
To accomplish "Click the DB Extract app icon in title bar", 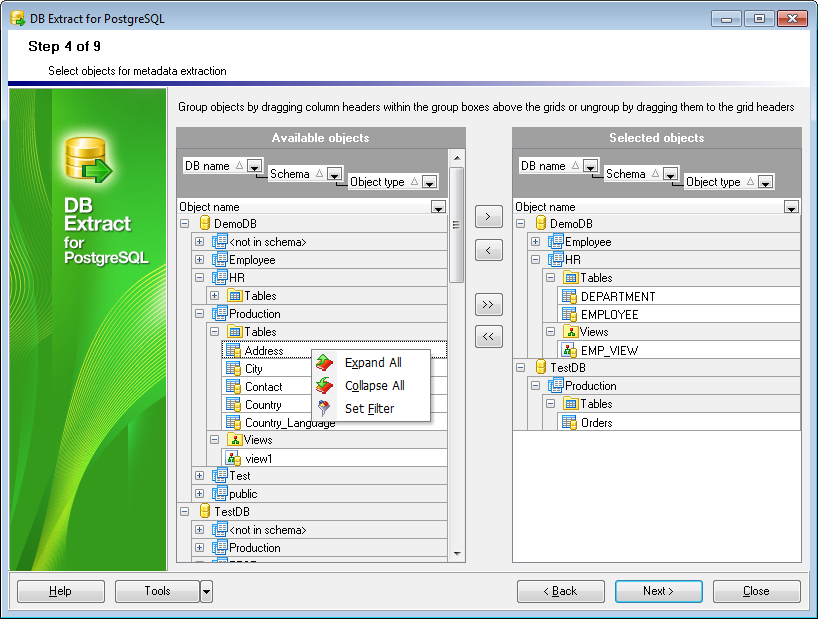I will point(18,19).
